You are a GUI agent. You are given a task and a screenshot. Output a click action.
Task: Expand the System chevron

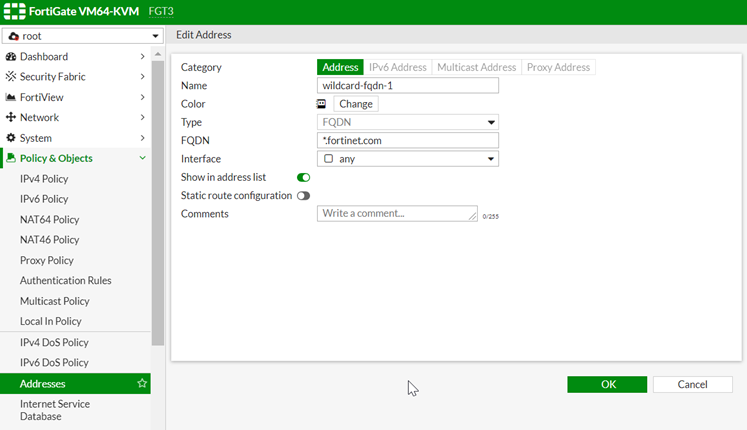(x=142, y=138)
